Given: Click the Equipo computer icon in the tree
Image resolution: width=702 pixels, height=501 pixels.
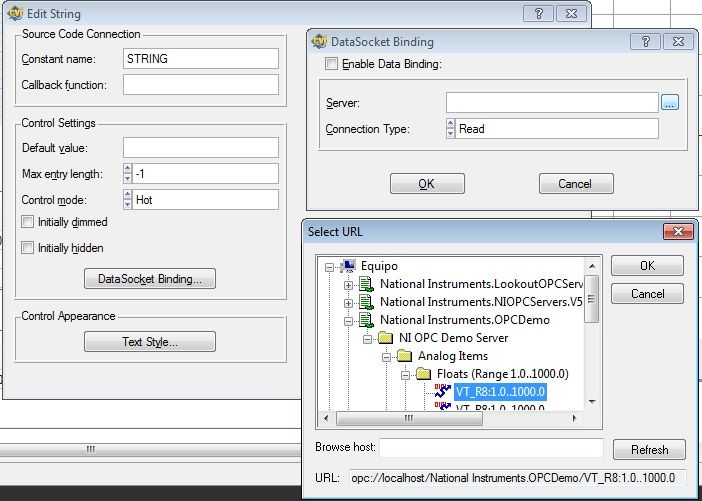Looking at the screenshot, I should pyautogui.click(x=348, y=266).
